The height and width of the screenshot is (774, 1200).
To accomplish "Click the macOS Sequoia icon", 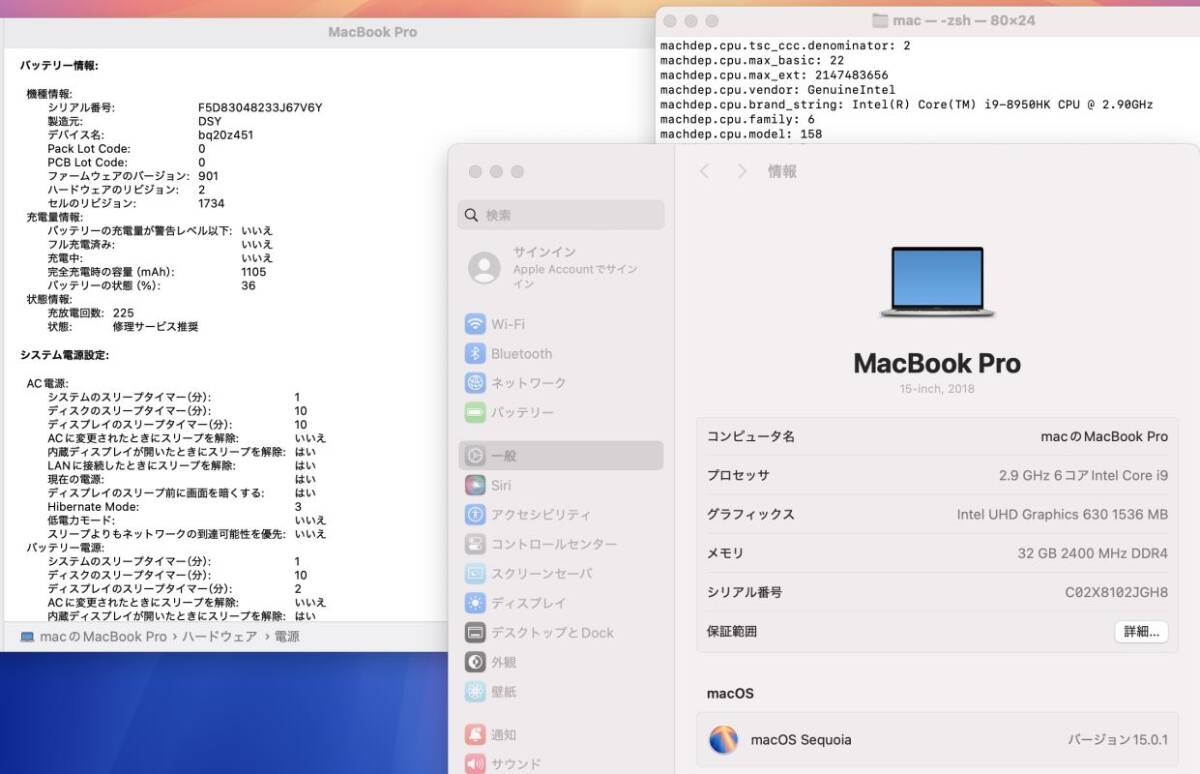I will click(723, 740).
